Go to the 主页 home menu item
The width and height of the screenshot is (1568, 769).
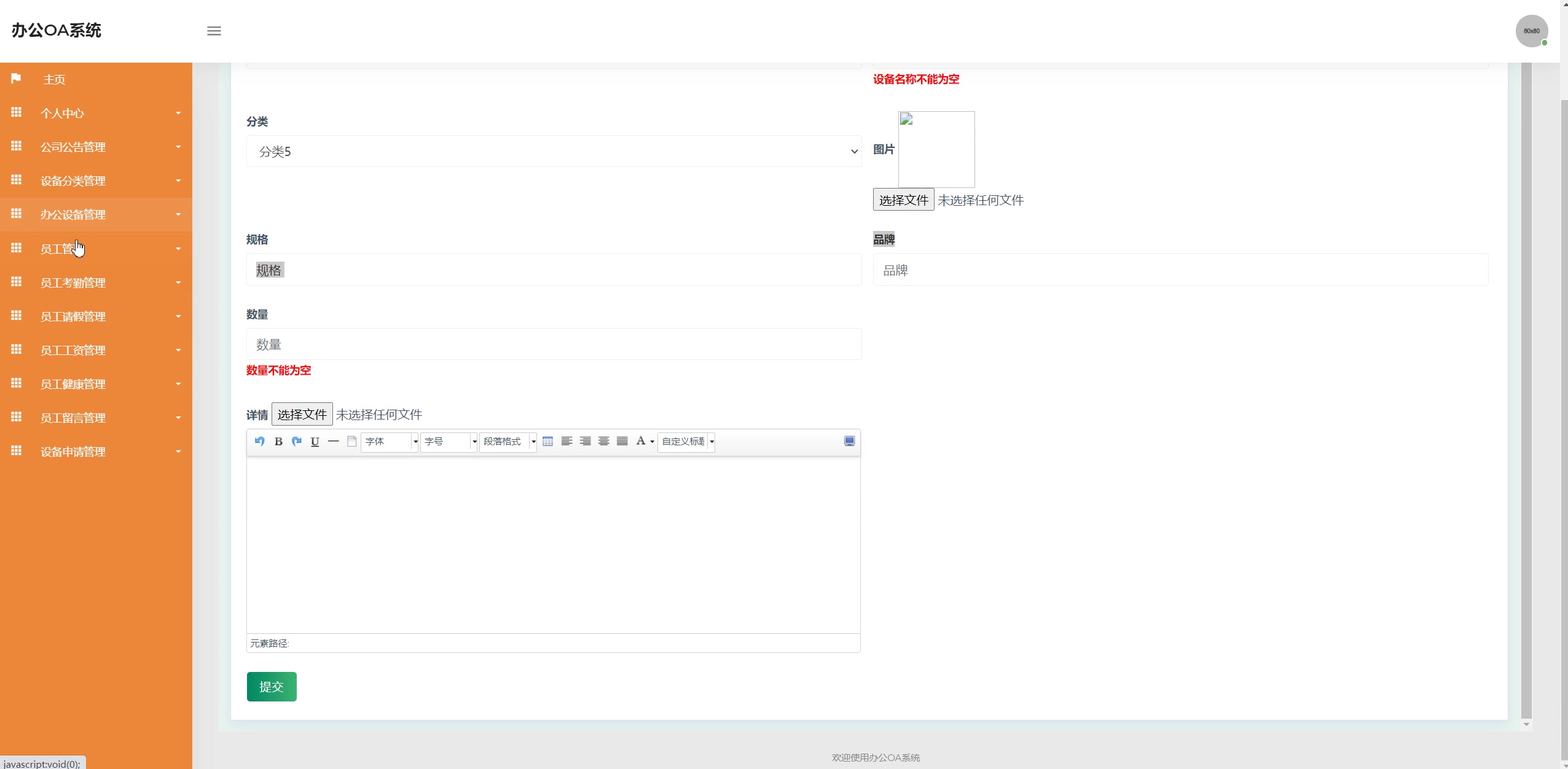point(54,79)
